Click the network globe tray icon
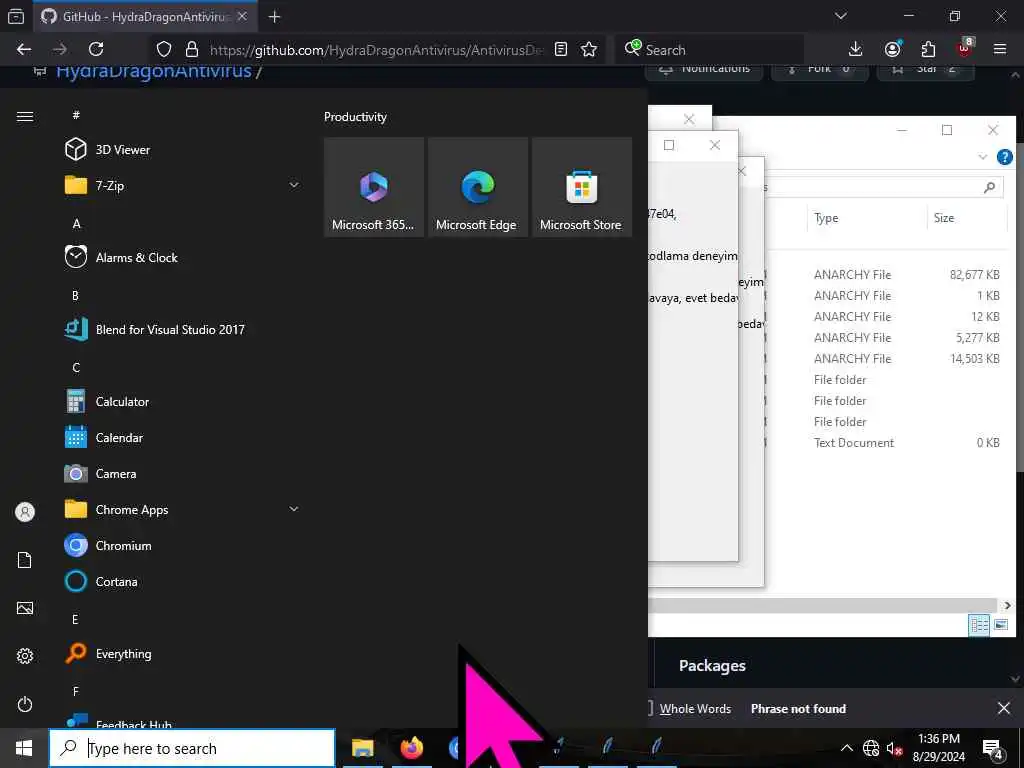The width and height of the screenshot is (1024, 768). [871, 748]
